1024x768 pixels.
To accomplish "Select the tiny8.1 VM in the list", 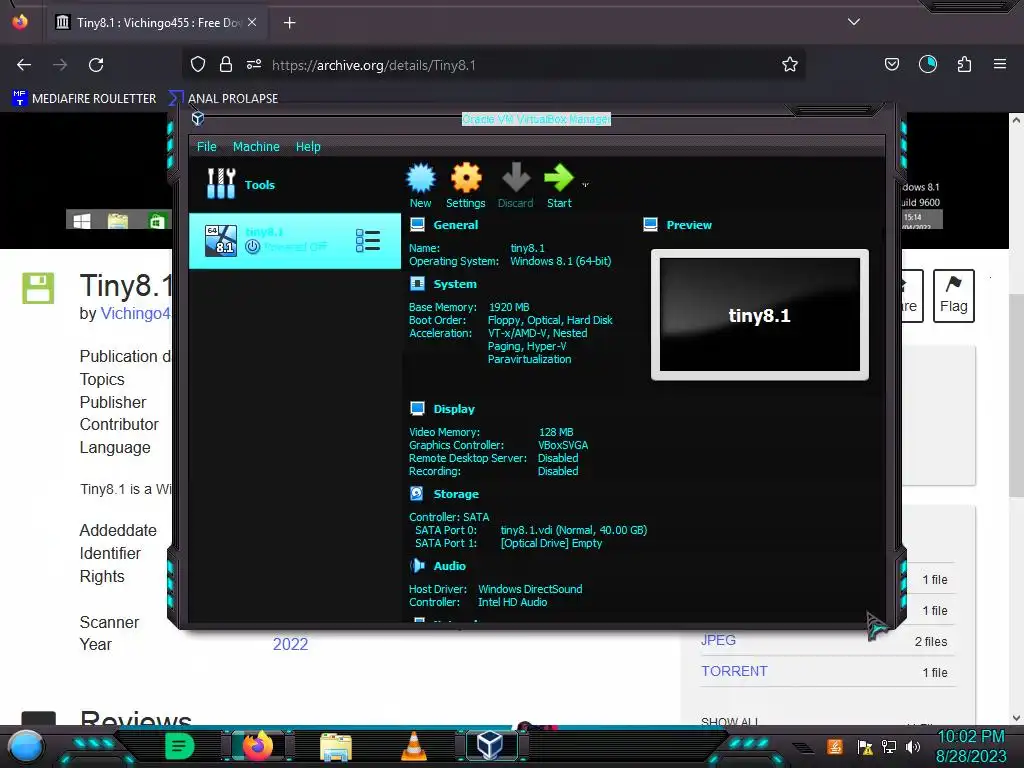I will [295, 240].
